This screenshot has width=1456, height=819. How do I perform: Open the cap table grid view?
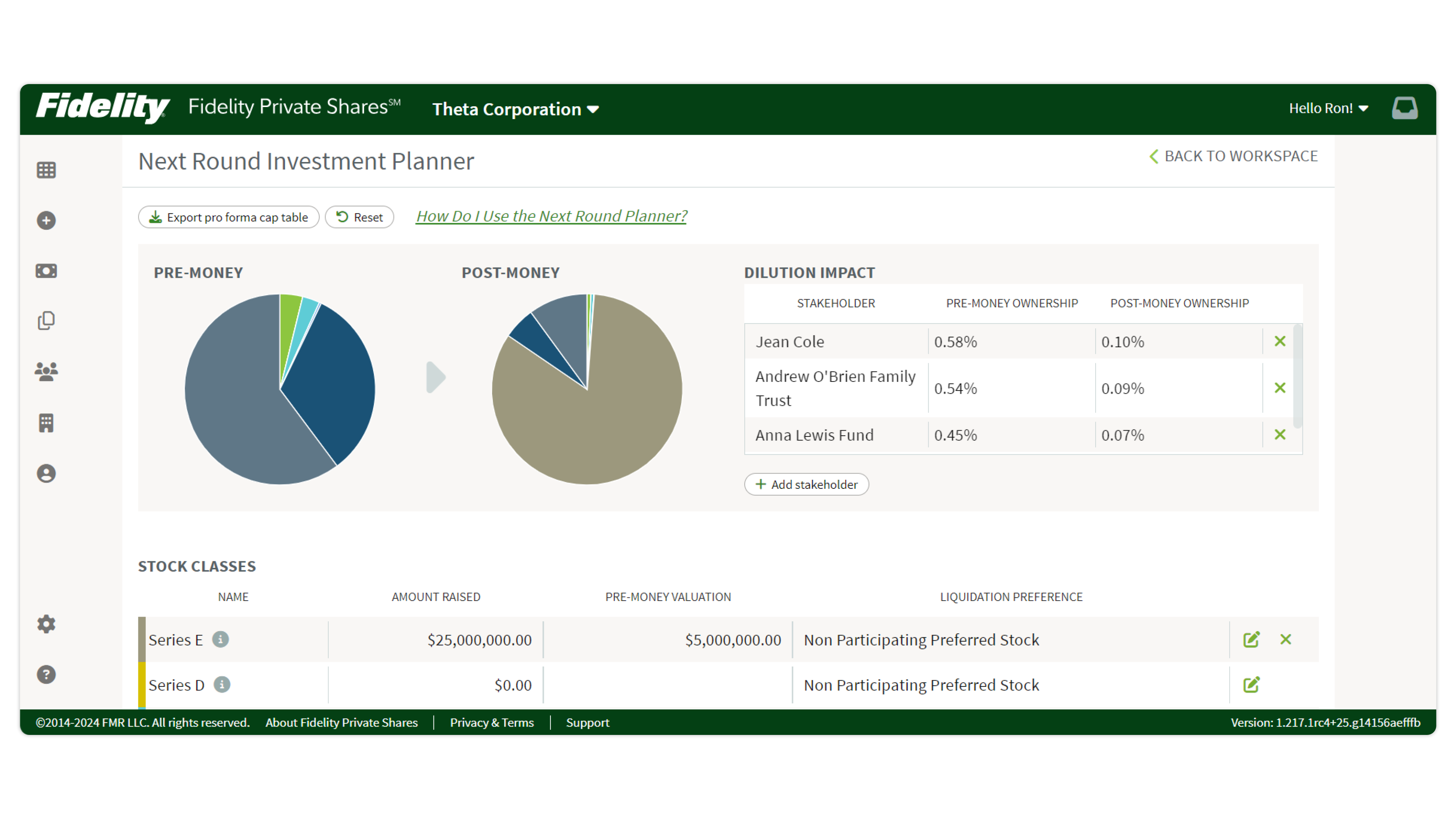point(46,170)
